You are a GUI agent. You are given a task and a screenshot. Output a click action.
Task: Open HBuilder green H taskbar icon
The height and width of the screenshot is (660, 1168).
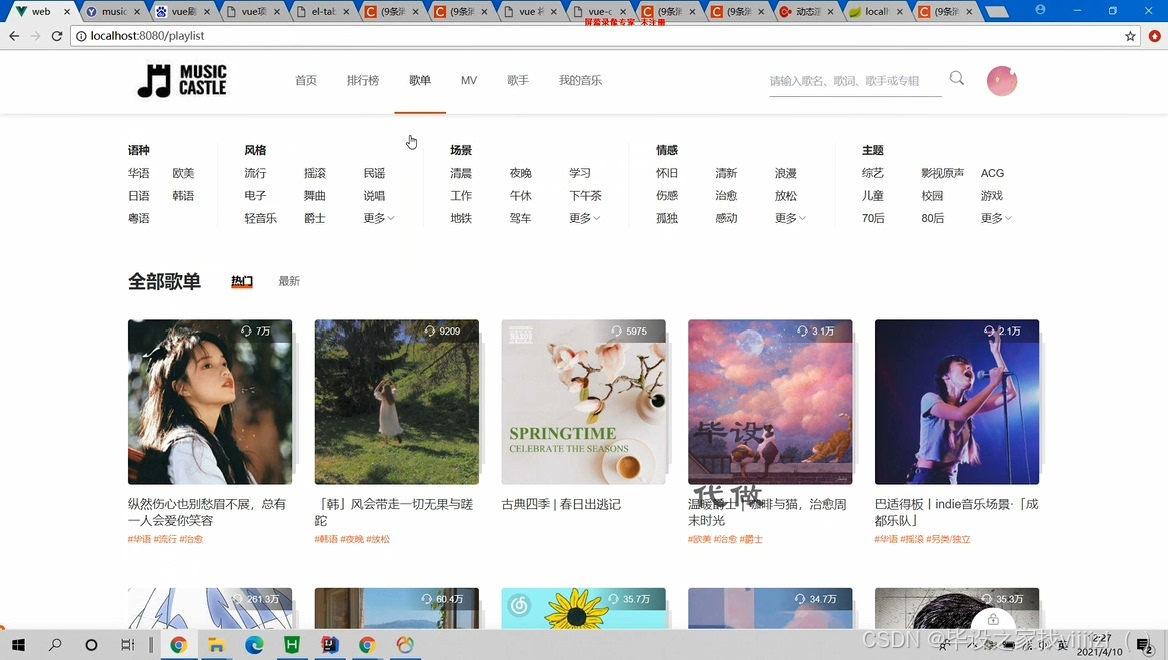point(292,644)
